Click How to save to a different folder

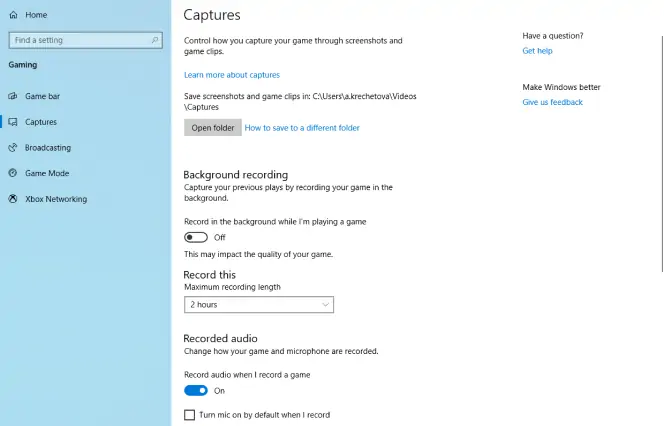(302, 128)
